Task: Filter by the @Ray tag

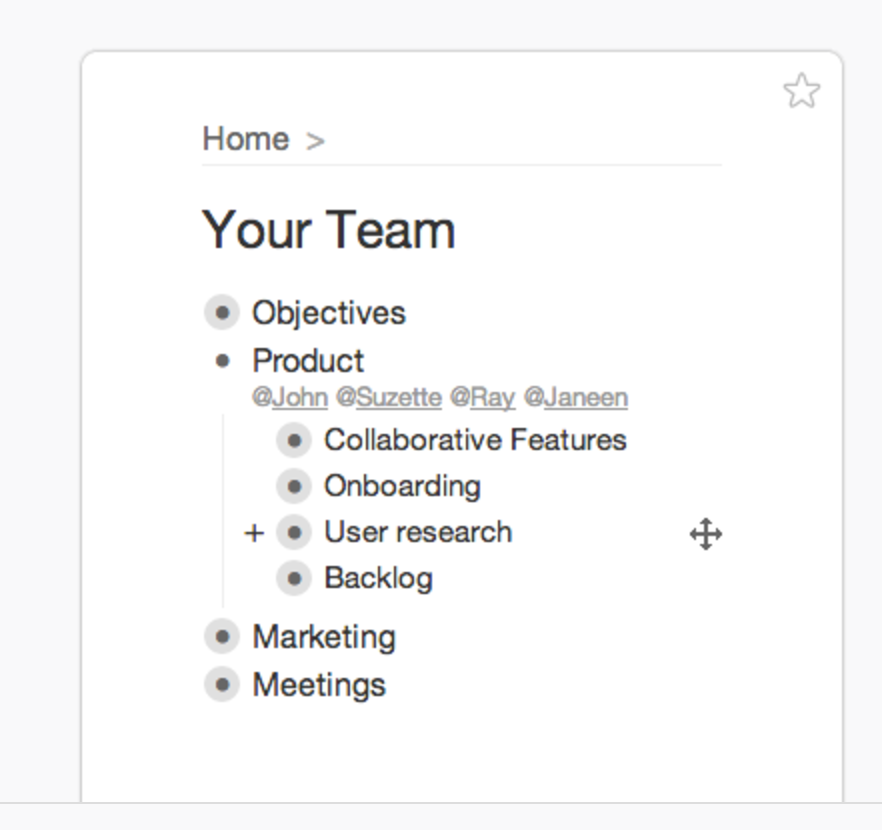Action: click(482, 398)
